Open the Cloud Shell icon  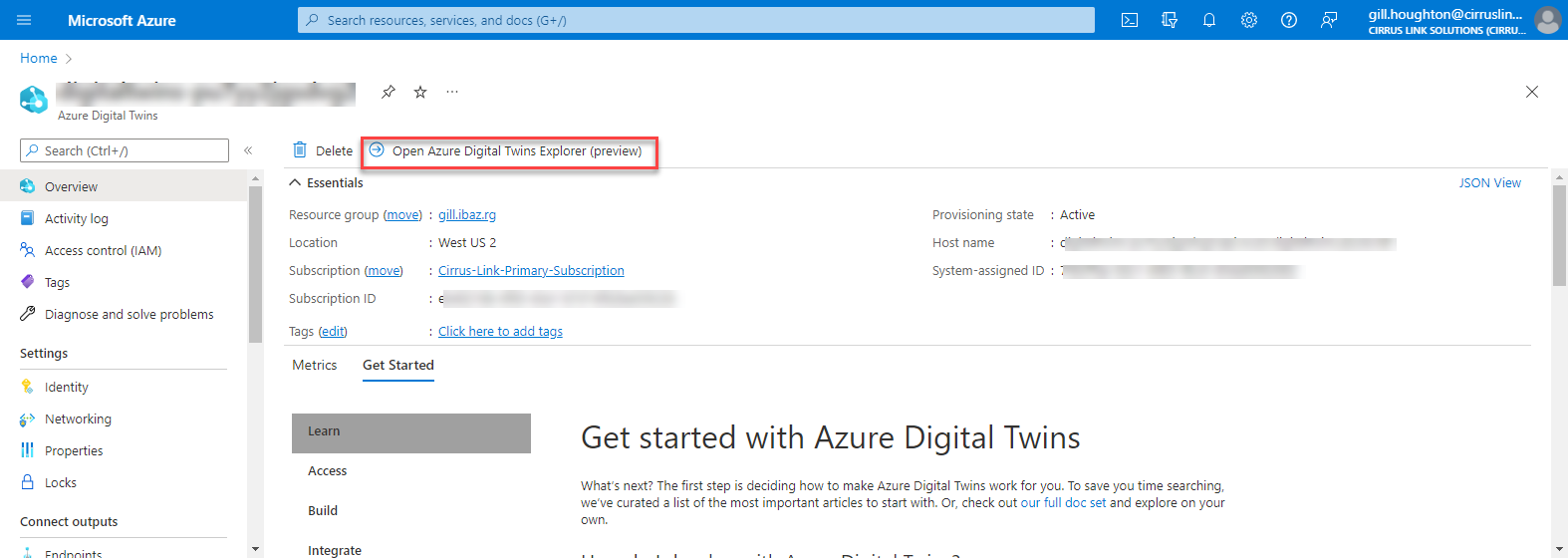tap(1130, 20)
